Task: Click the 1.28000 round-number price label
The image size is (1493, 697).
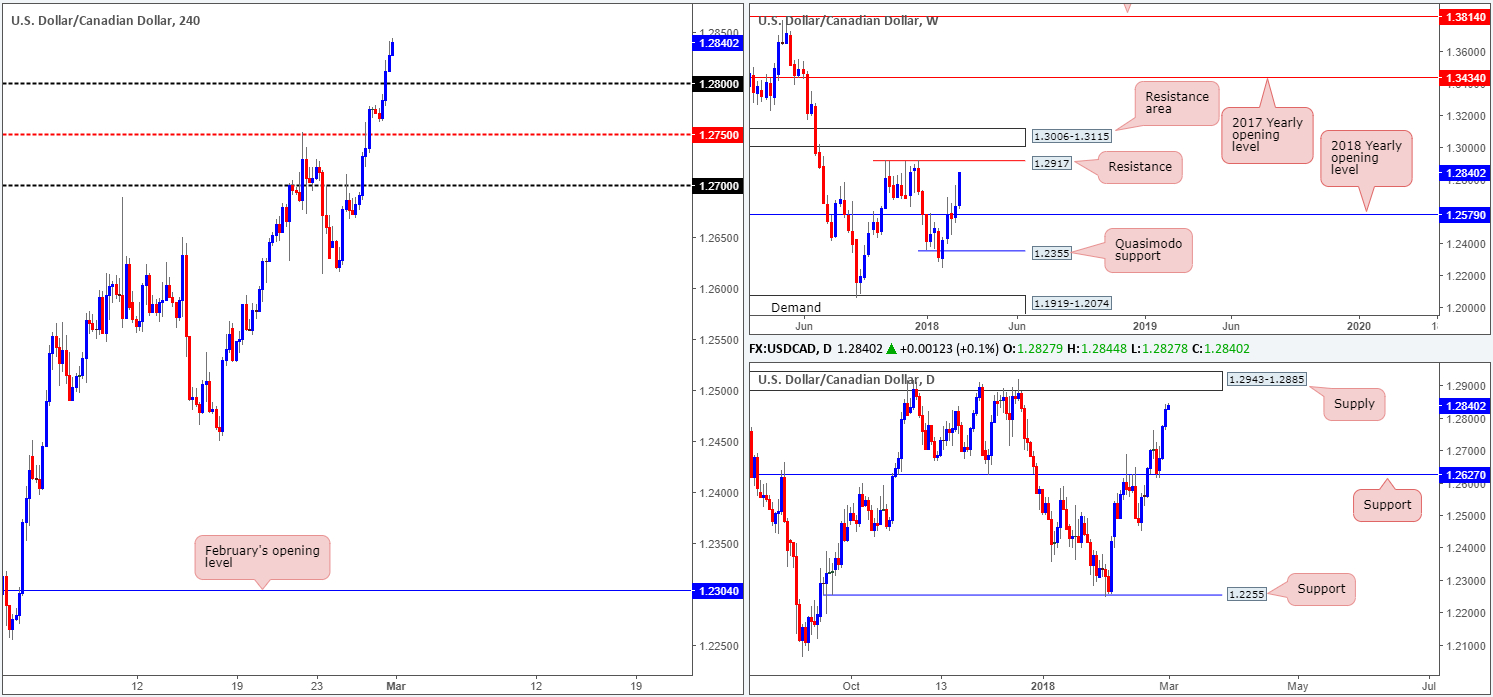Action: [x=718, y=83]
